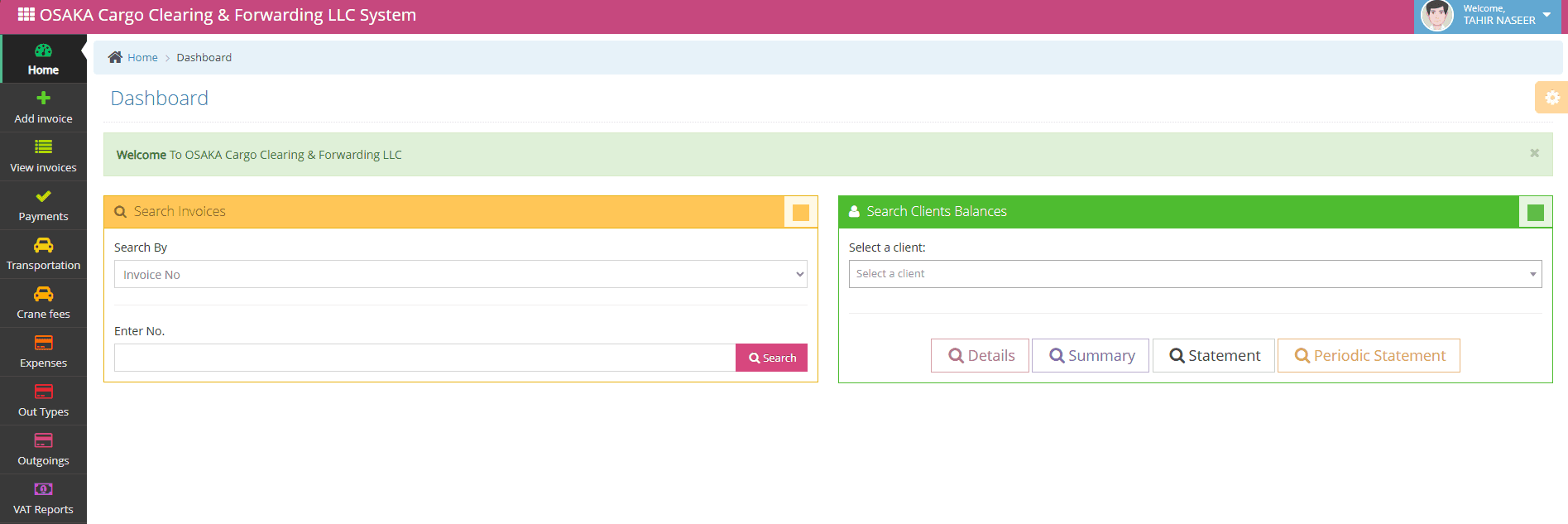Click the Summary button
1568x524 pixels.
pyautogui.click(x=1091, y=355)
